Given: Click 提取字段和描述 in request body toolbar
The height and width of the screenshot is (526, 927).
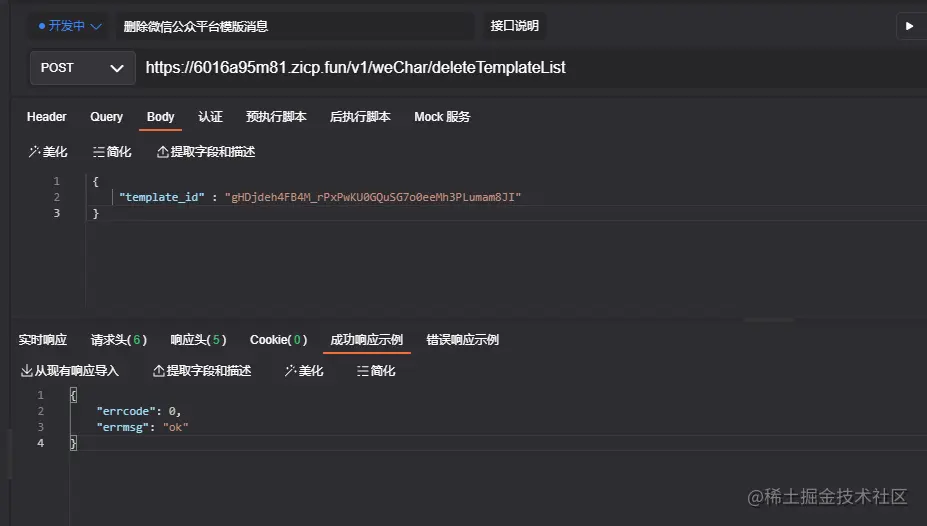Looking at the screenshot, I should tap(206, 152).
